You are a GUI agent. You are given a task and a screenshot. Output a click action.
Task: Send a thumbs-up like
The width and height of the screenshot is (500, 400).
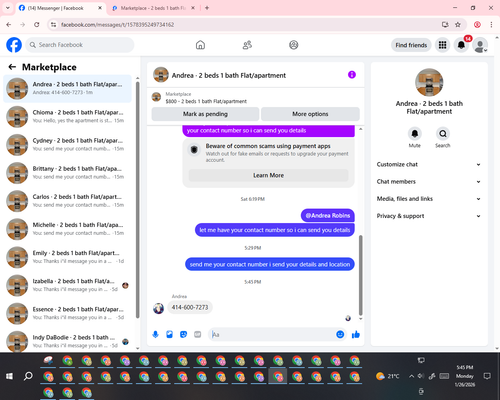(356, 334)
